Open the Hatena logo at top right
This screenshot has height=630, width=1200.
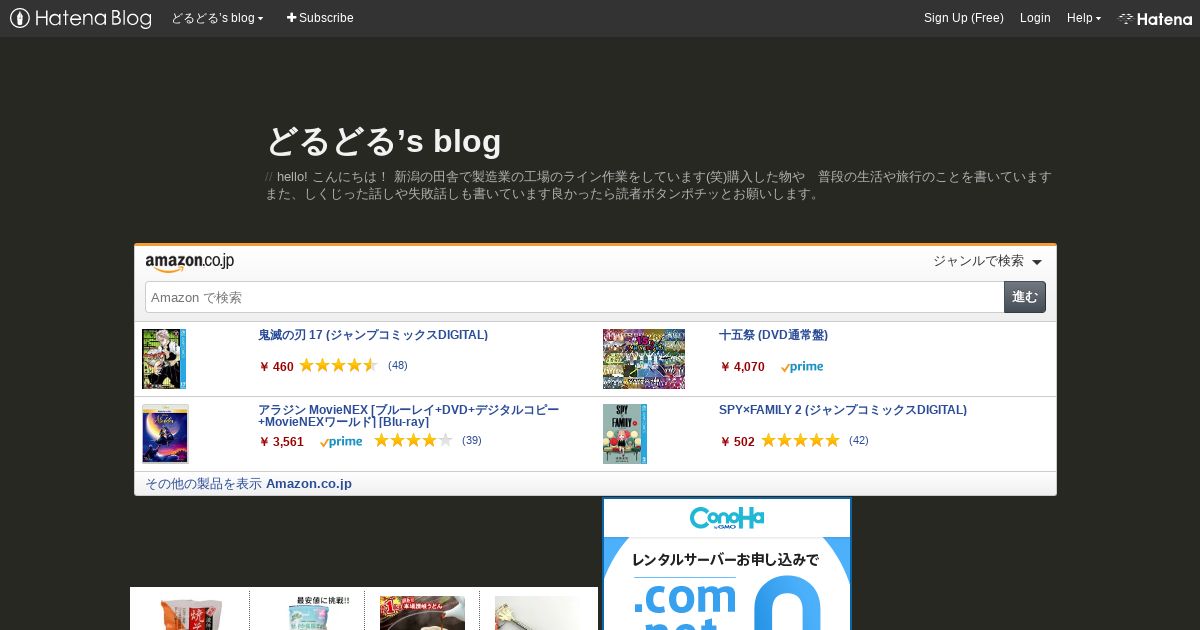(1155, 18)
